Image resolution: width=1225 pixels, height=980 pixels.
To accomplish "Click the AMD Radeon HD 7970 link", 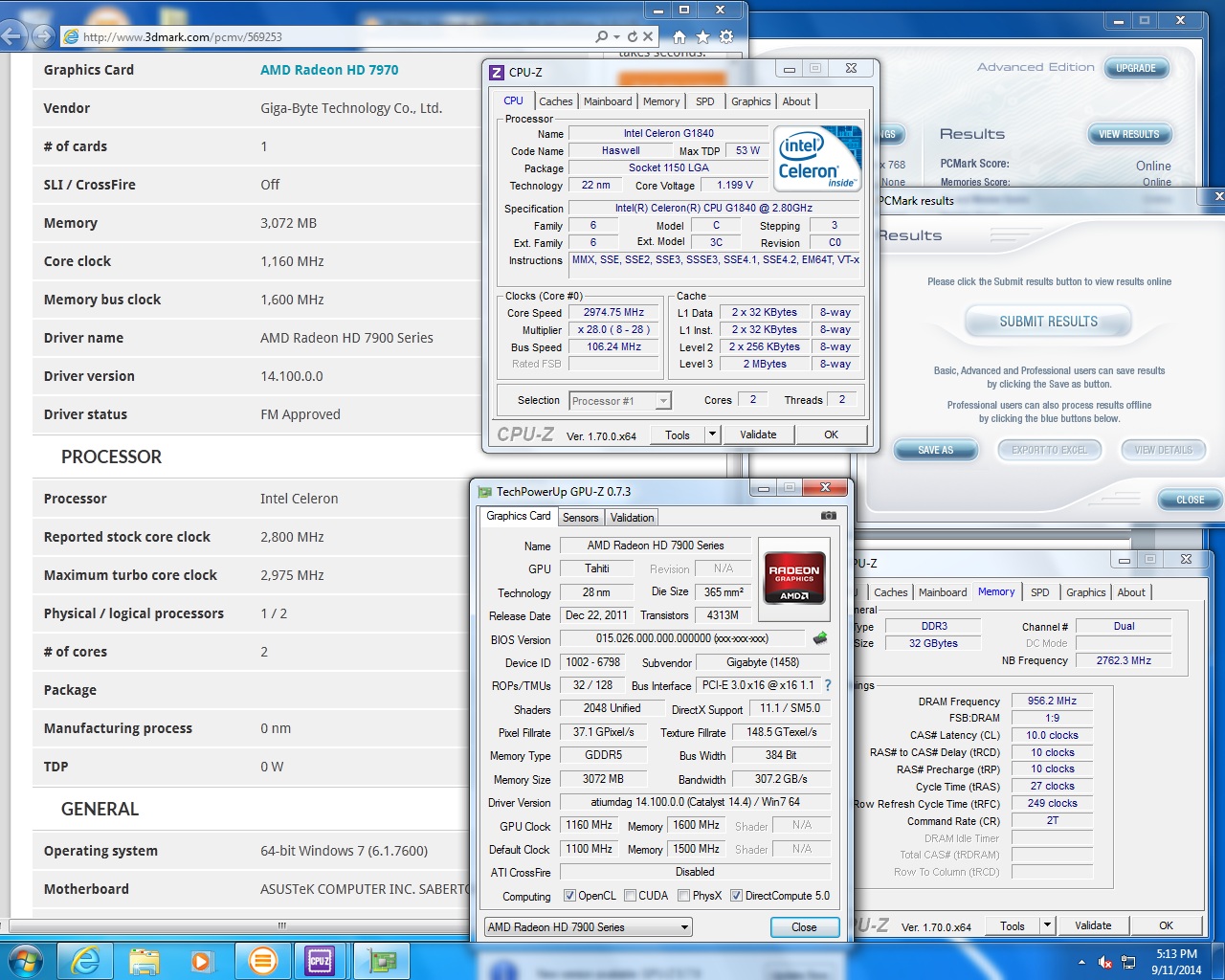I will pyautogui.click(x=329, y=70).
